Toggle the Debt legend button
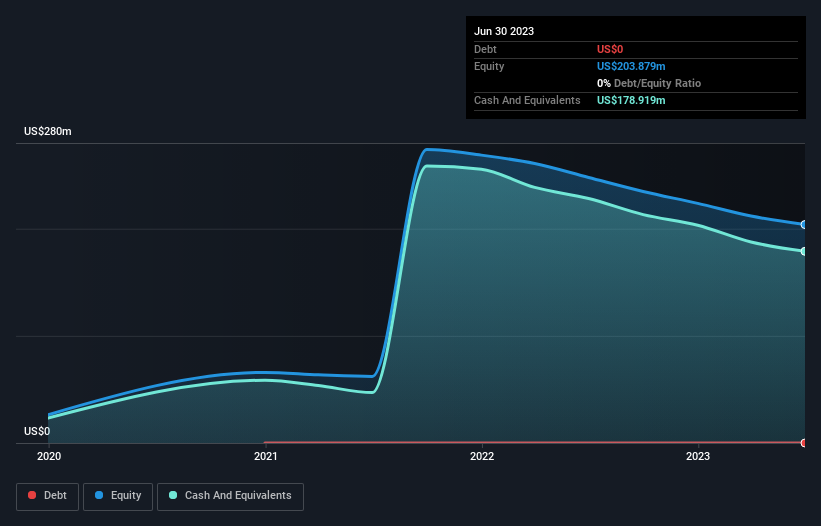Screen dimensions: 821x526 tap(47, 496)
